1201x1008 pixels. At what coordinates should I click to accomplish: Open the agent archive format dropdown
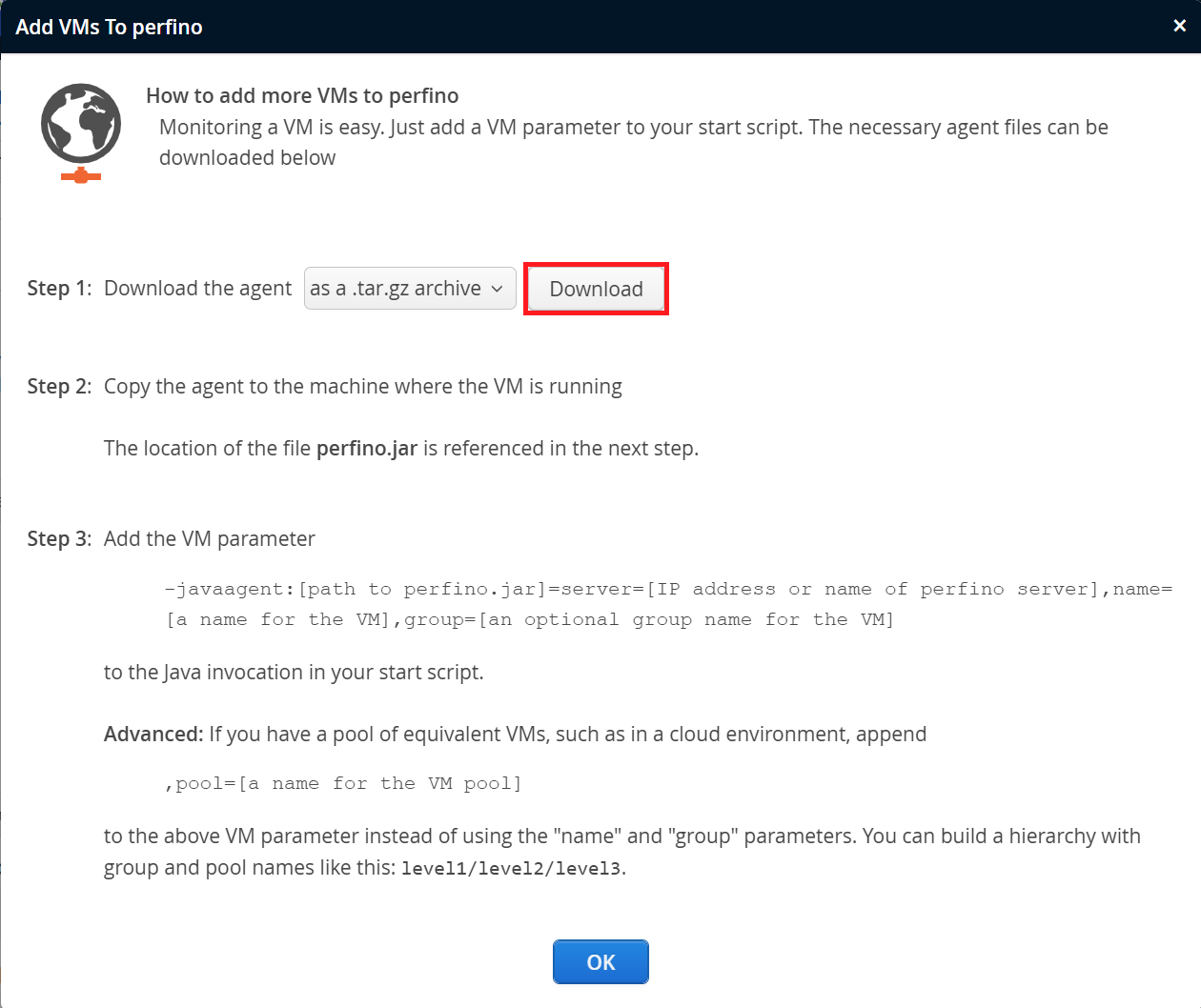coord(410,289)
